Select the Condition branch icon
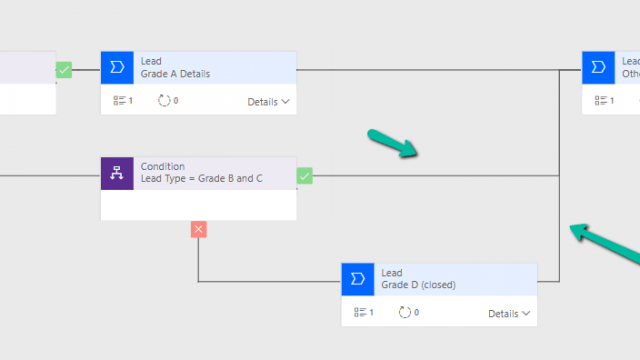The image size is (640, 360). tap(117, 173)
